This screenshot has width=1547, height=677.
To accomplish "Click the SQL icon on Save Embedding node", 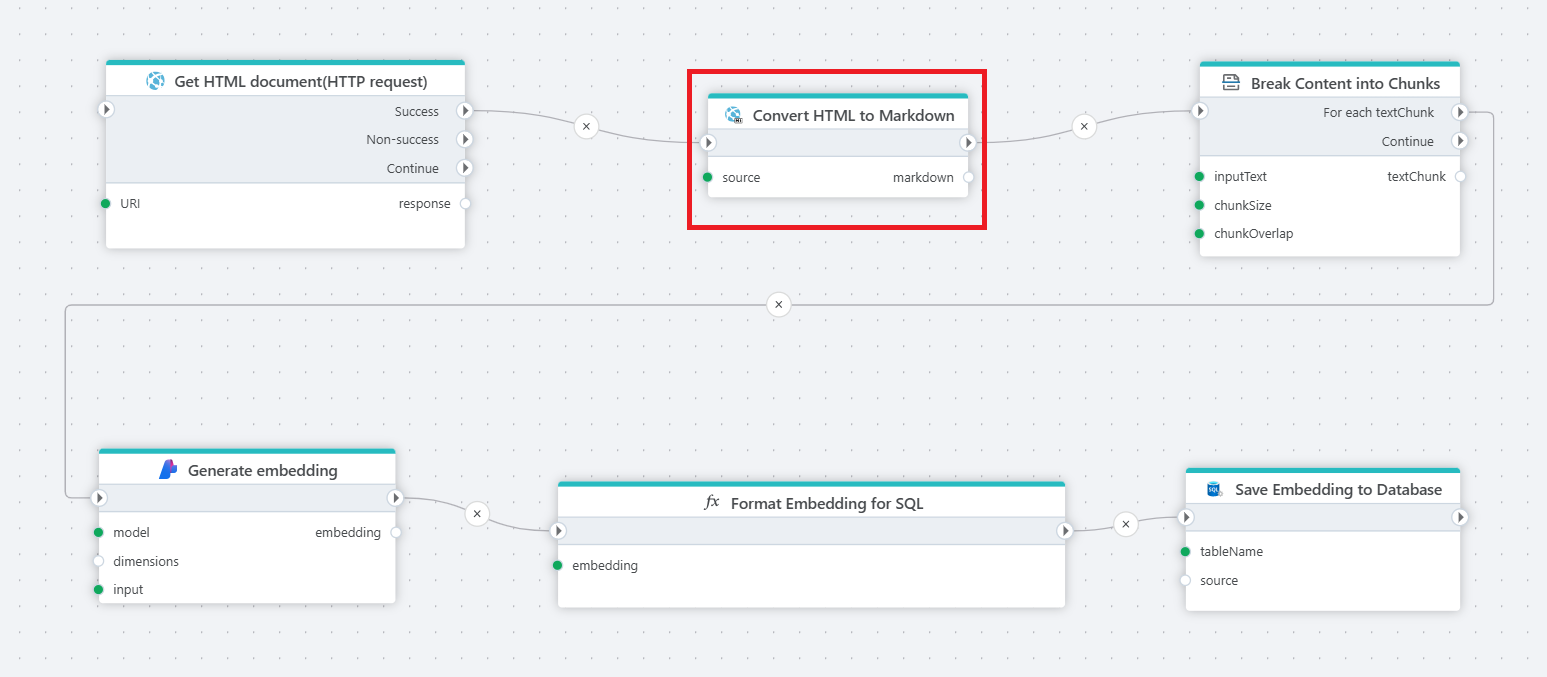I will [x=1215, y=489].
